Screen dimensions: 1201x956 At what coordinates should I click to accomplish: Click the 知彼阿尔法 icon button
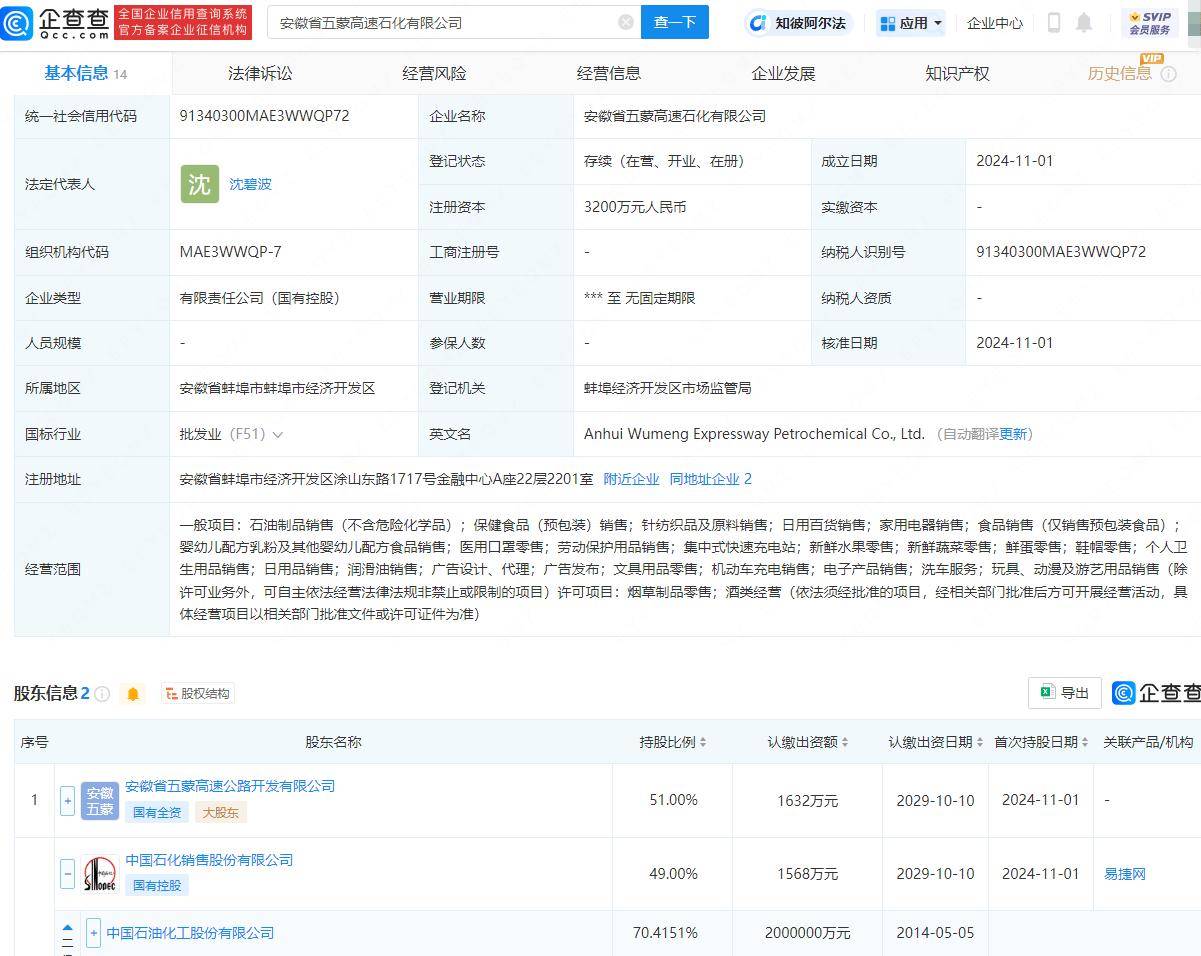797,22
